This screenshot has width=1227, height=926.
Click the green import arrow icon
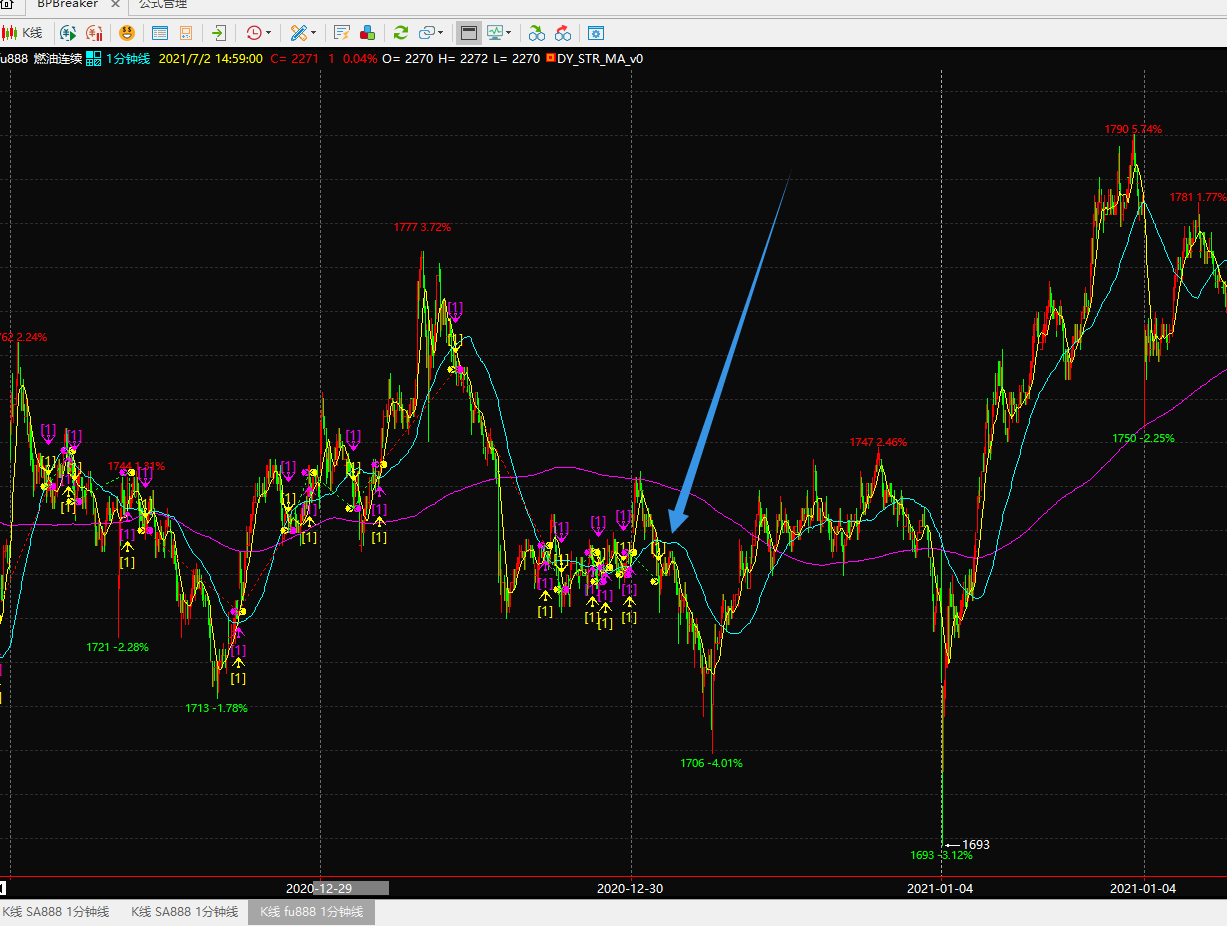pyautogui.click(x=219, y=33)
